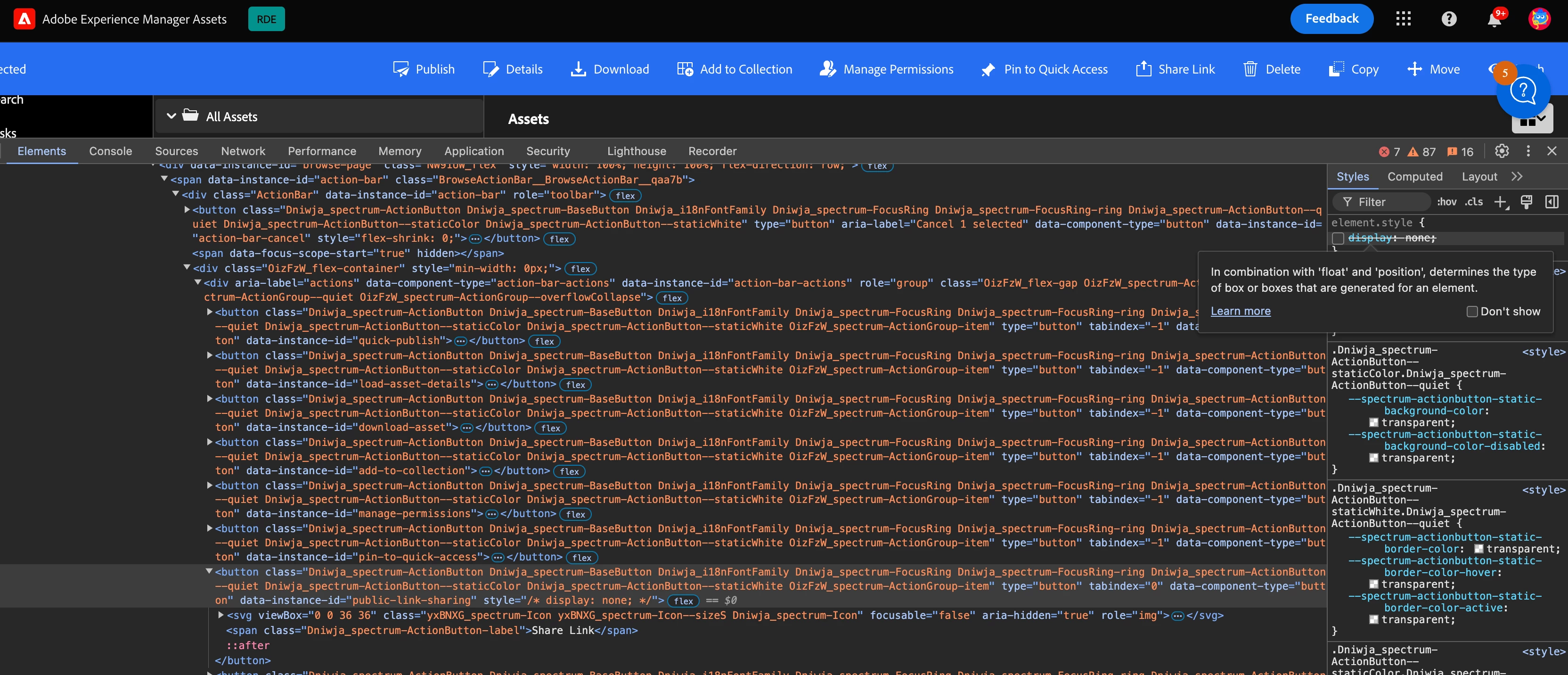Open the notifications bell
Screen dimensions: 1568x675
1494,19
